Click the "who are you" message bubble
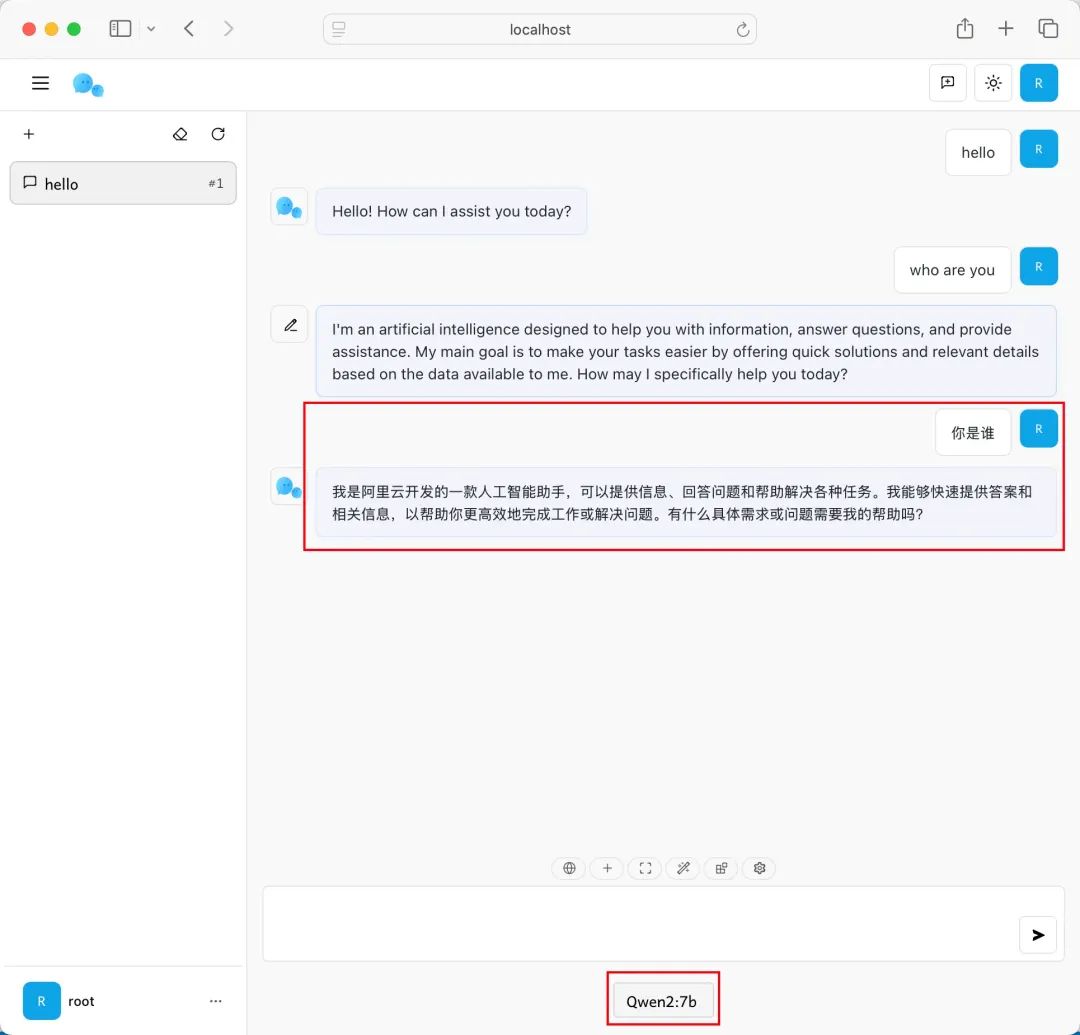Image resolution: width=1080 pixels, height=1035 pixels. (952, 270)
